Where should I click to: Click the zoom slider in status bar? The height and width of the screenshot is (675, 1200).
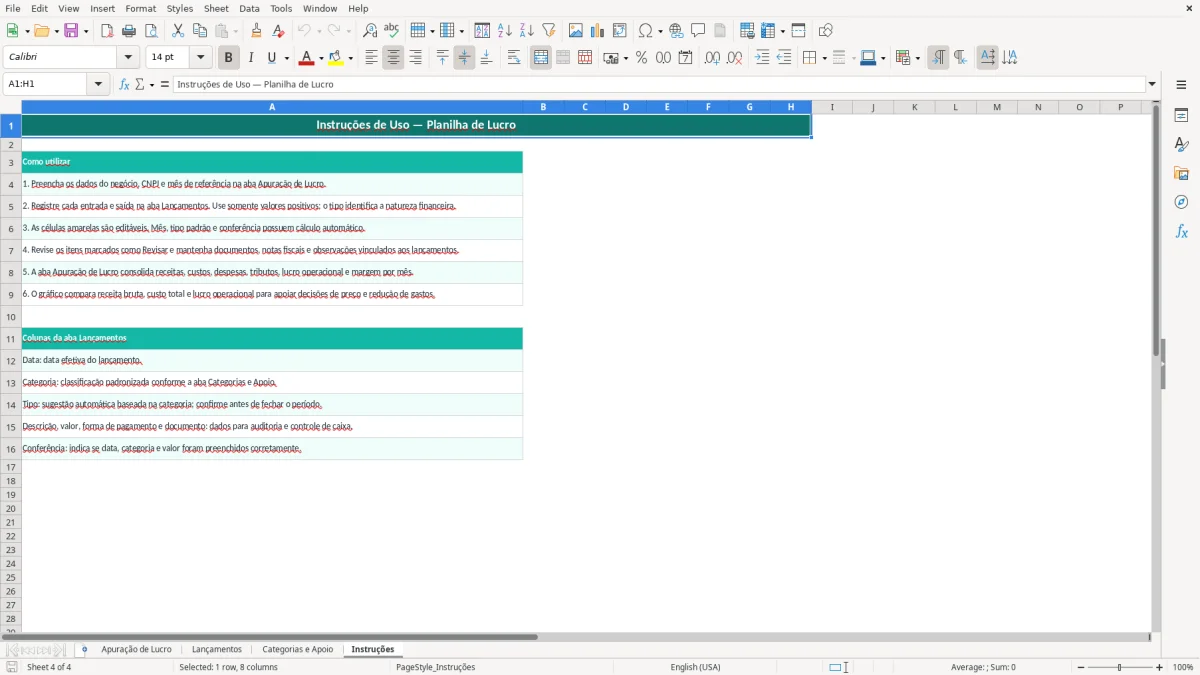[x=1120, y=667]
